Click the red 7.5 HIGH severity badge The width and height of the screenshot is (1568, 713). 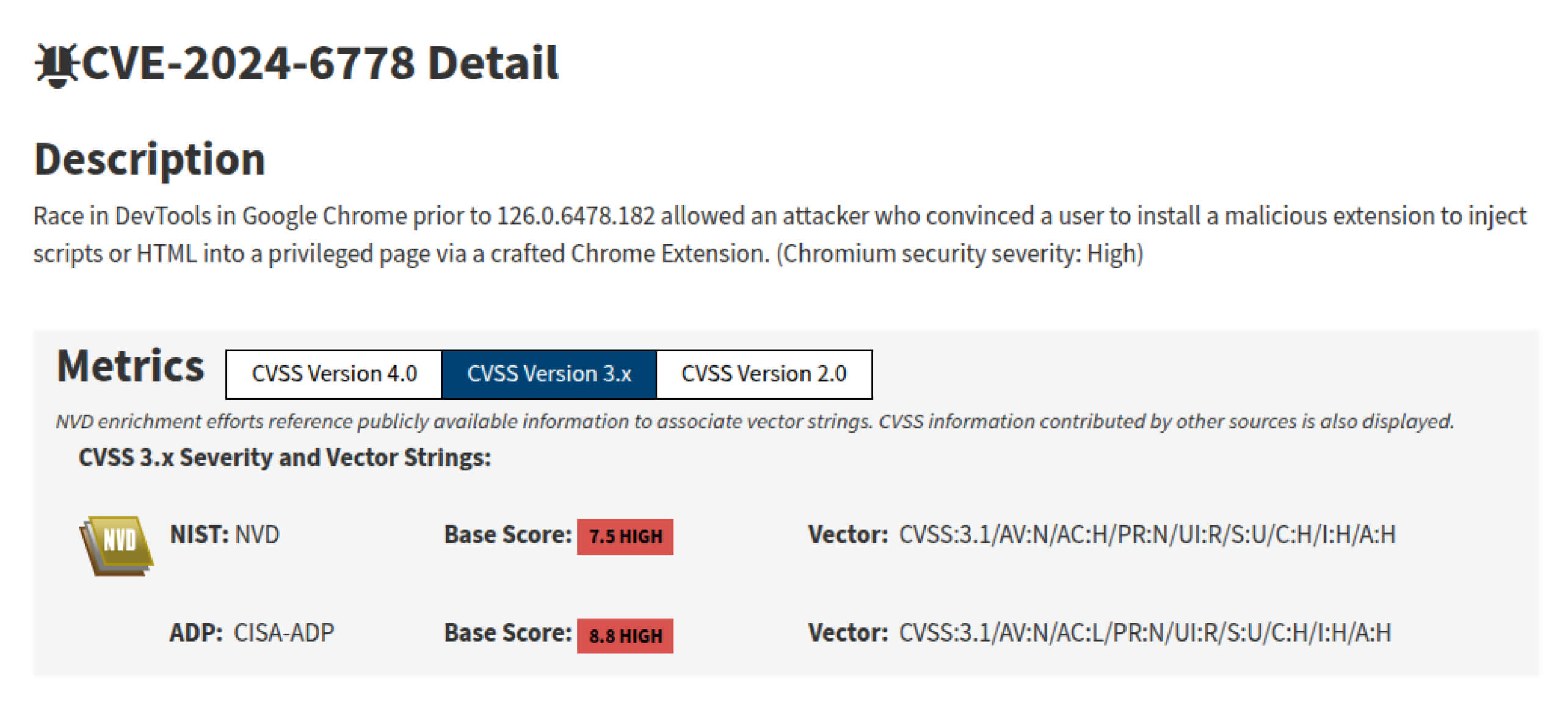coord(624,538)
